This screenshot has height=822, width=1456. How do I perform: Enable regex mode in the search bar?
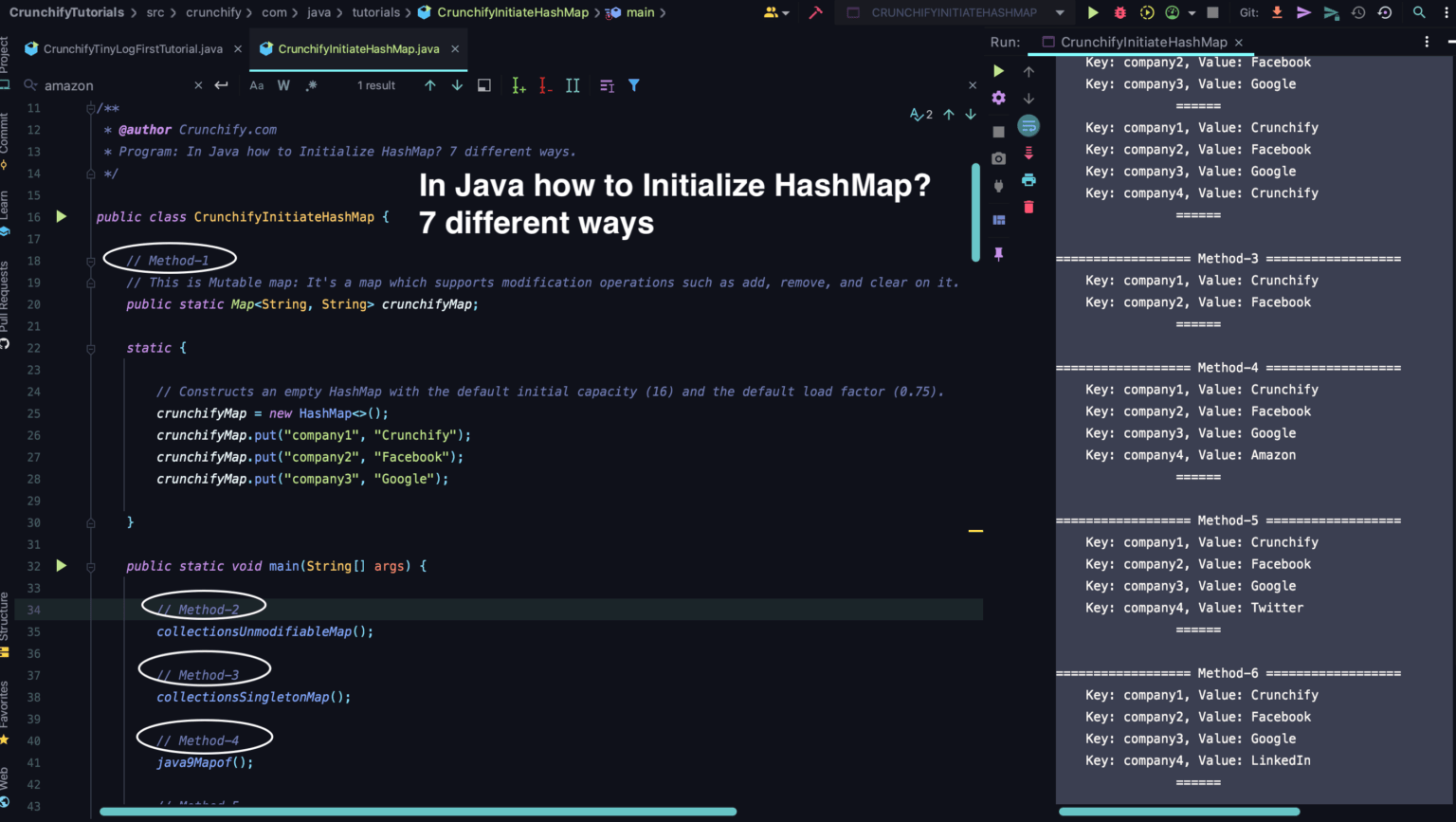pyautogui.click(x=310, y=84)
